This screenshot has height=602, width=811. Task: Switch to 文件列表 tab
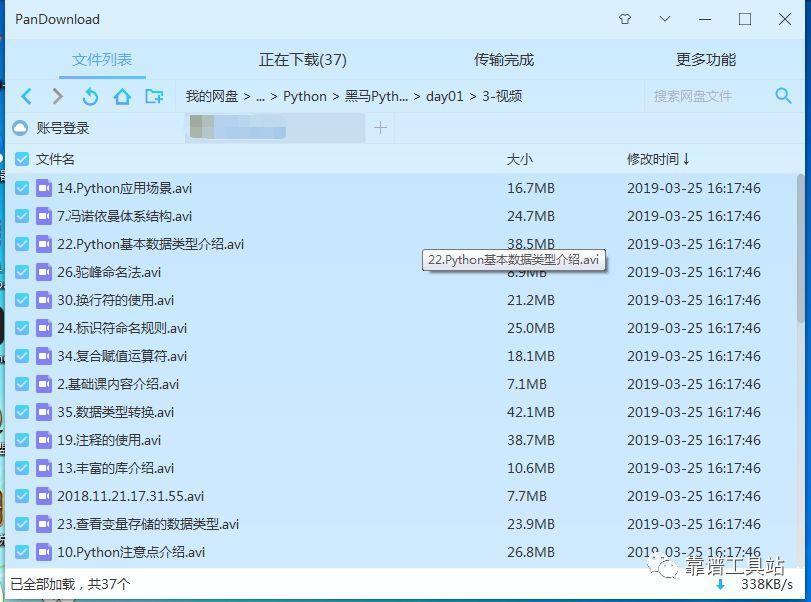tap(102, 59)
